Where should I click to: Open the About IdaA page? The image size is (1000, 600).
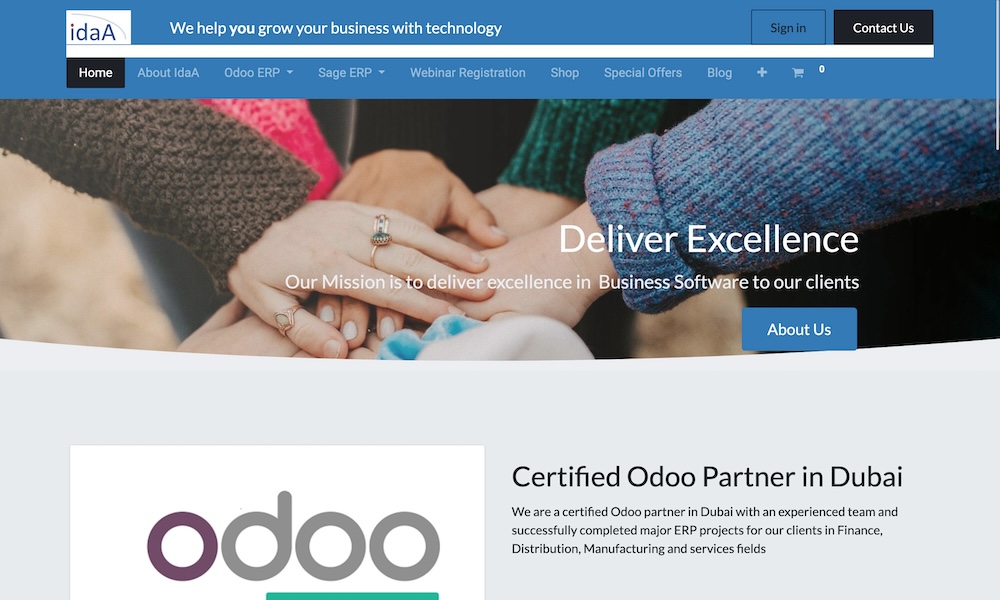(x=168, y=73)
